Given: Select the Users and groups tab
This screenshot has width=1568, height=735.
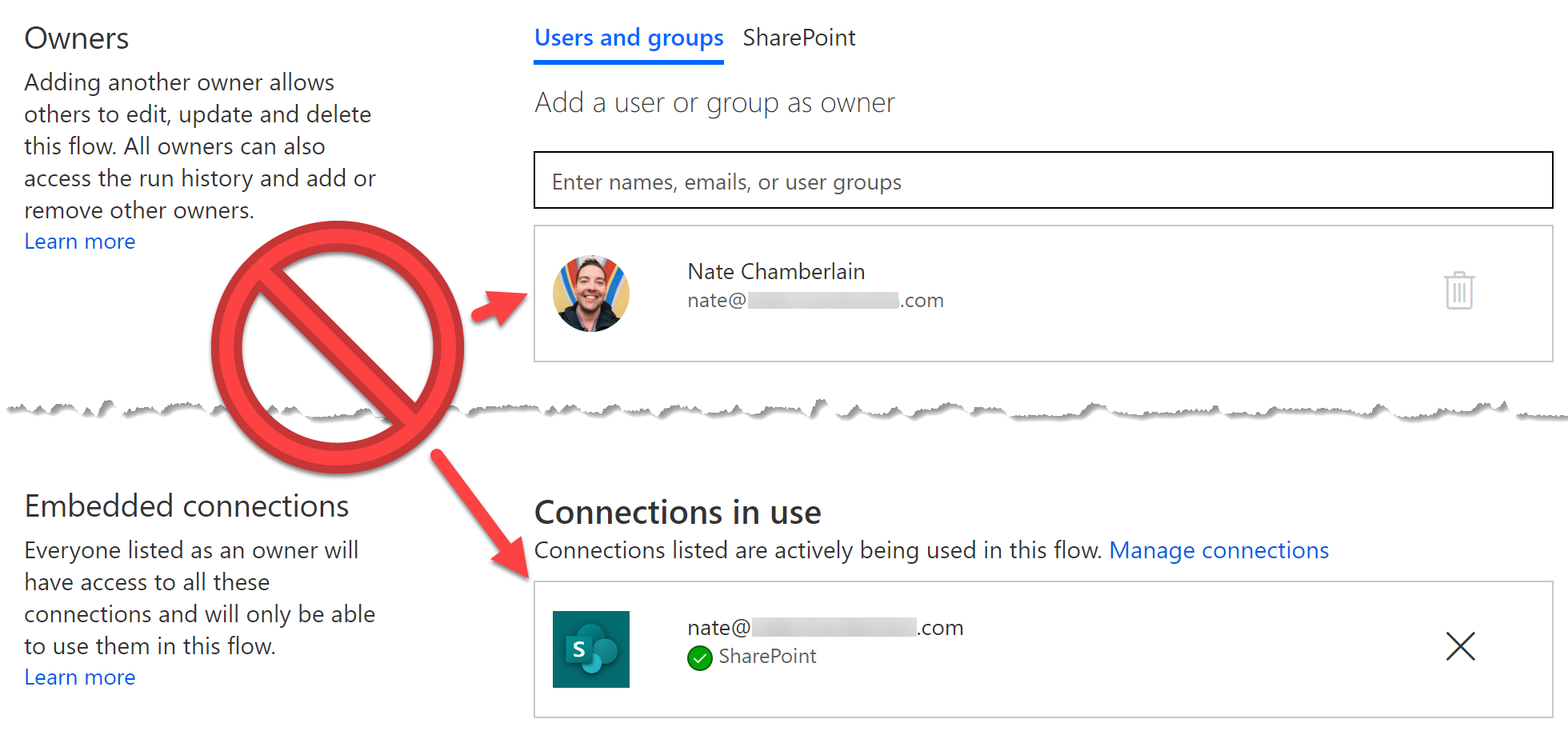Looking at the screenshot, I should (x=628, y=38).
